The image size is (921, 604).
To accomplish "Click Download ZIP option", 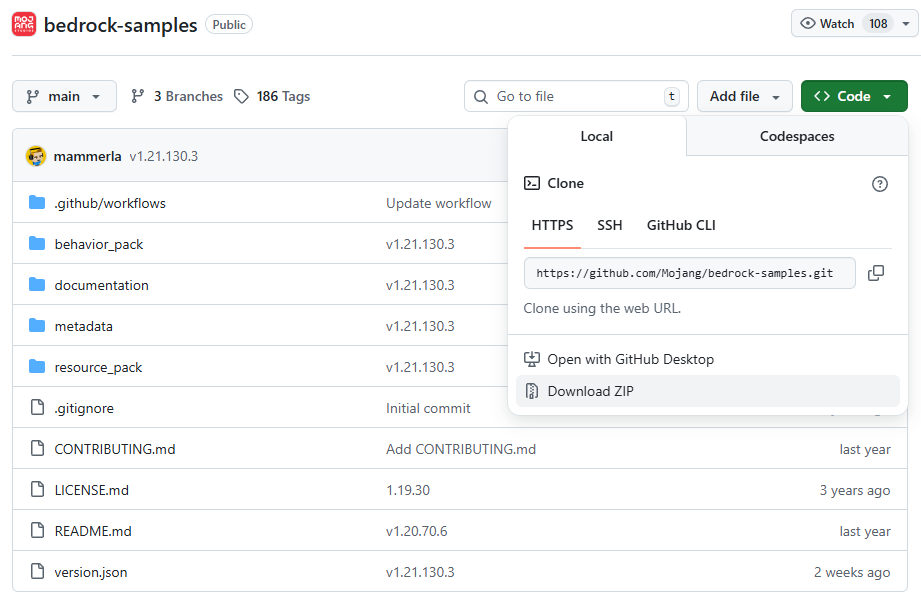I will 590,391.
